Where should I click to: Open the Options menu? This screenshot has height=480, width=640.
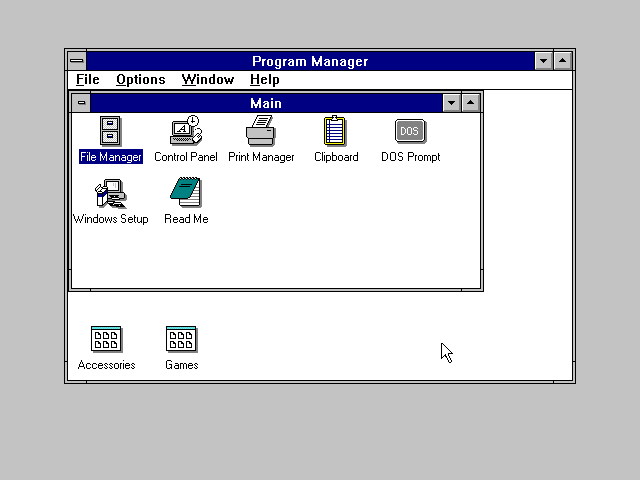[141, 80]
